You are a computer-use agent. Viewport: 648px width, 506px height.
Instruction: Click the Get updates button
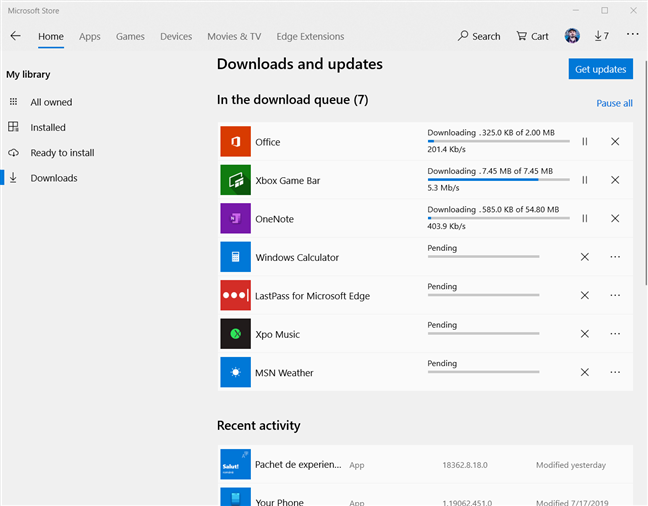[600, 69]
